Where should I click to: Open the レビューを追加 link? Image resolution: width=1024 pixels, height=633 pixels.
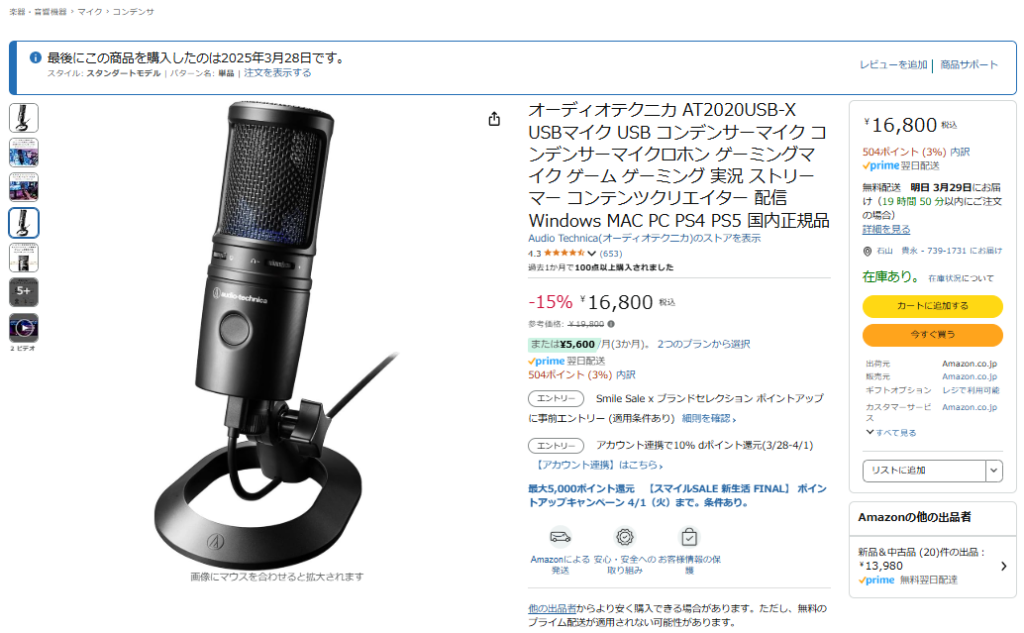click(x=893, y=65)
